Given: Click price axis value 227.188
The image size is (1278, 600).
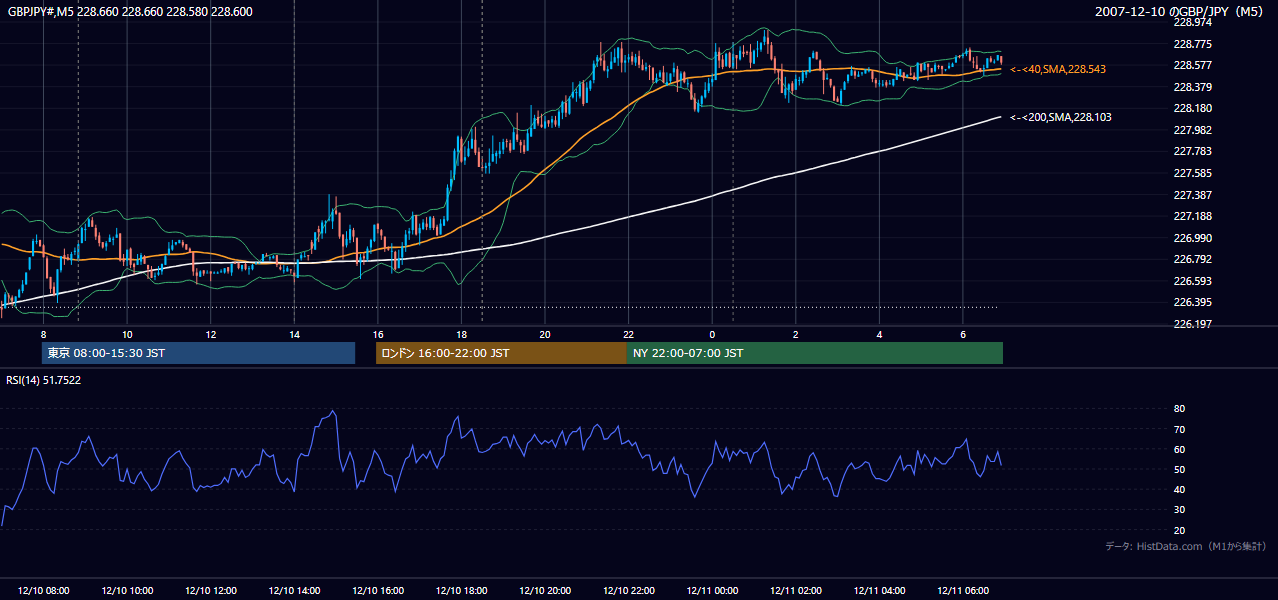Looking at the screenshot, I should coord(1193,216).
